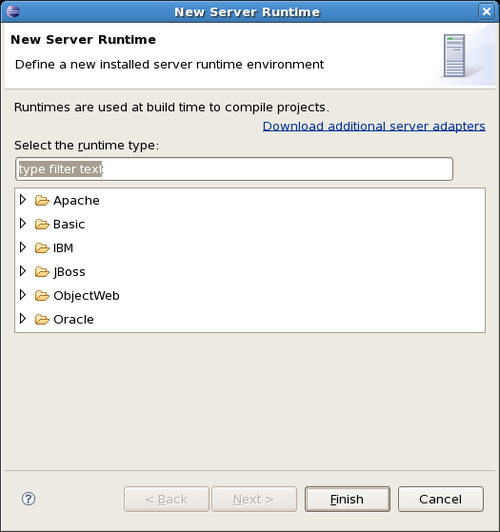Image resolution: width=500 pixels, height=532 pixels.
Task: Select the Basic runtime category label
Action: [69, 224]
